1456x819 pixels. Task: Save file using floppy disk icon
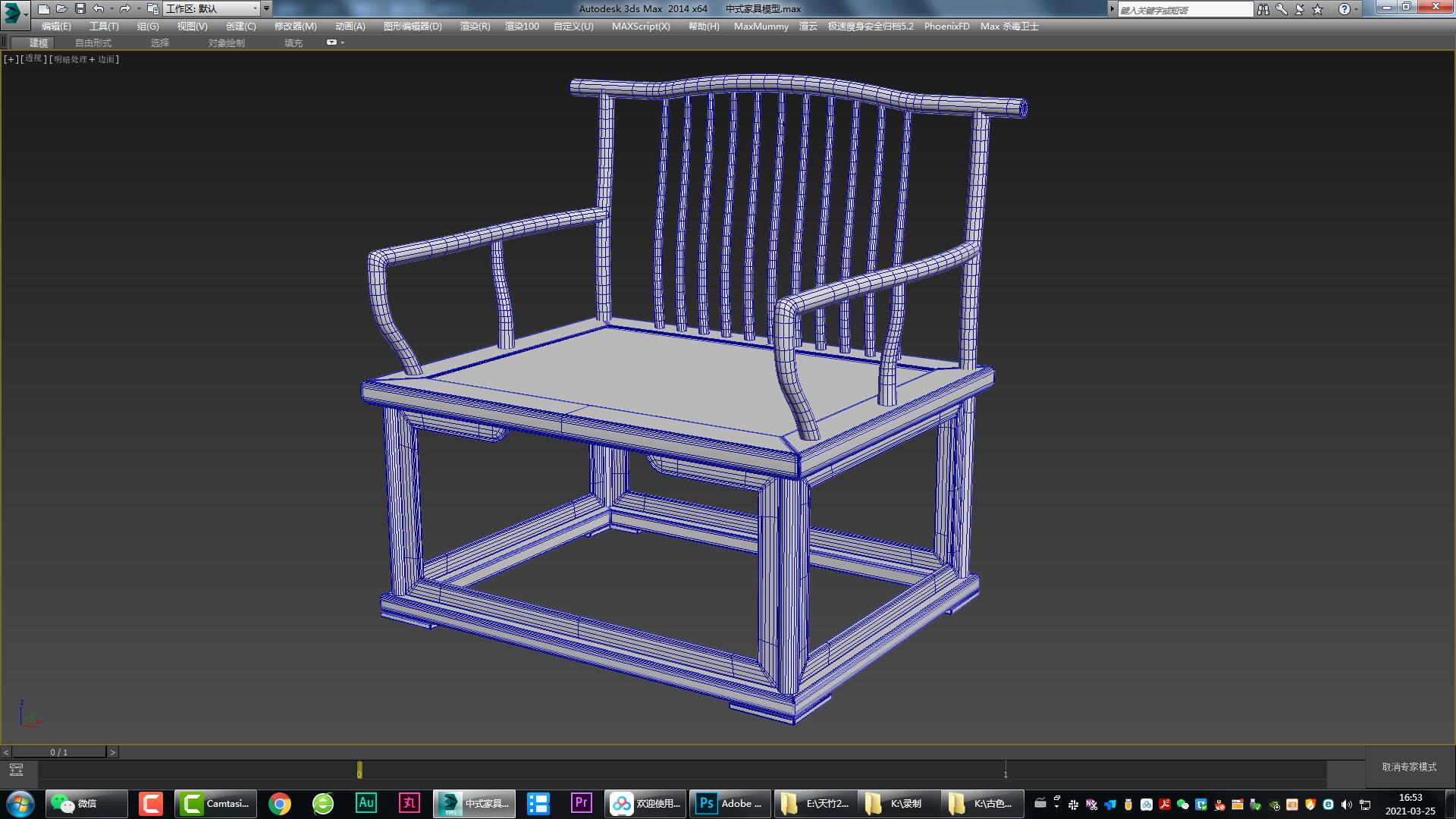coord(80,9)
